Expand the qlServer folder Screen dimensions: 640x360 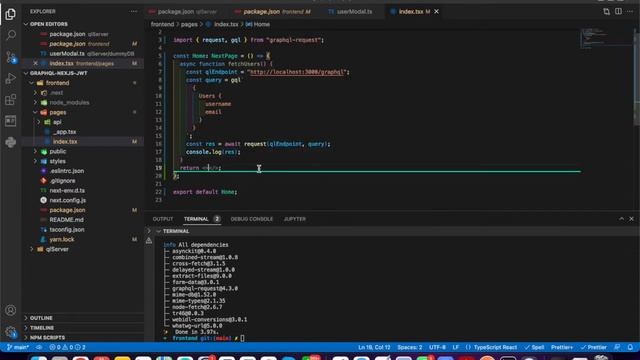(x=57, y=249)
